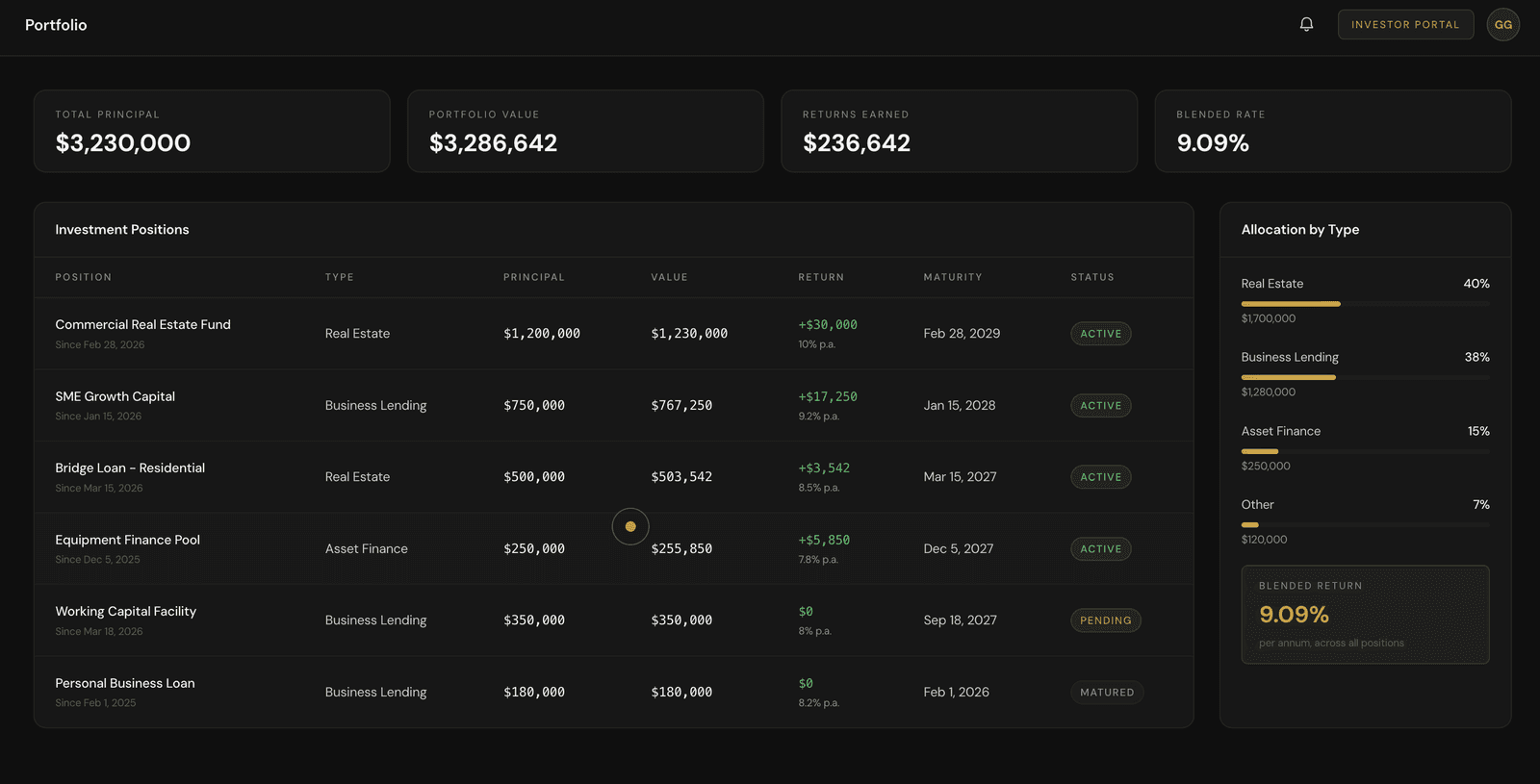This screenshot has width=1540, height=784.
Task: Click the +$30,000 return value
Action: click(828, 325)
